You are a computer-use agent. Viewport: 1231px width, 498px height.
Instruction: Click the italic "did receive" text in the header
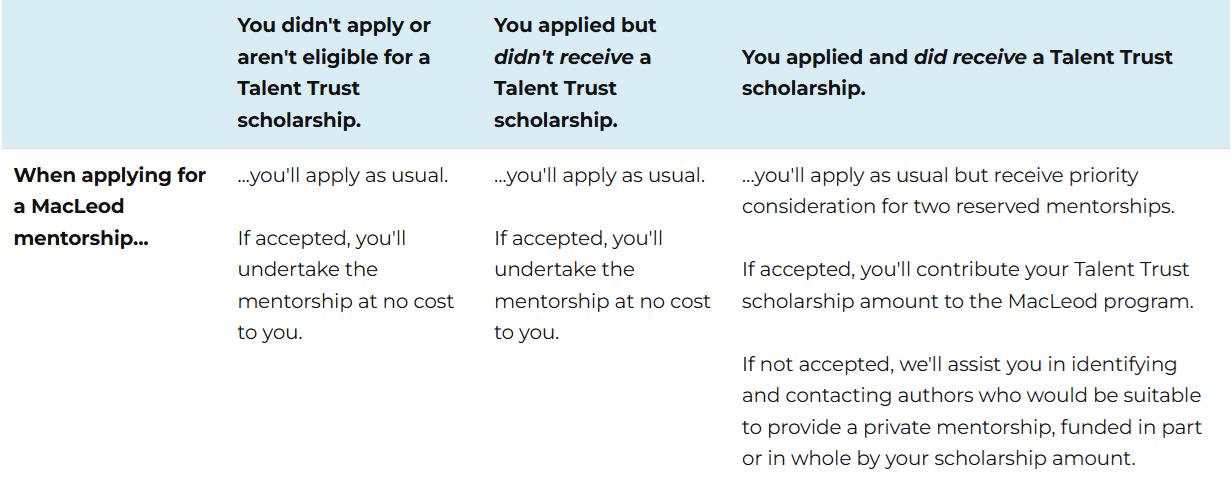pyautogui.click(x=970, y=57)
